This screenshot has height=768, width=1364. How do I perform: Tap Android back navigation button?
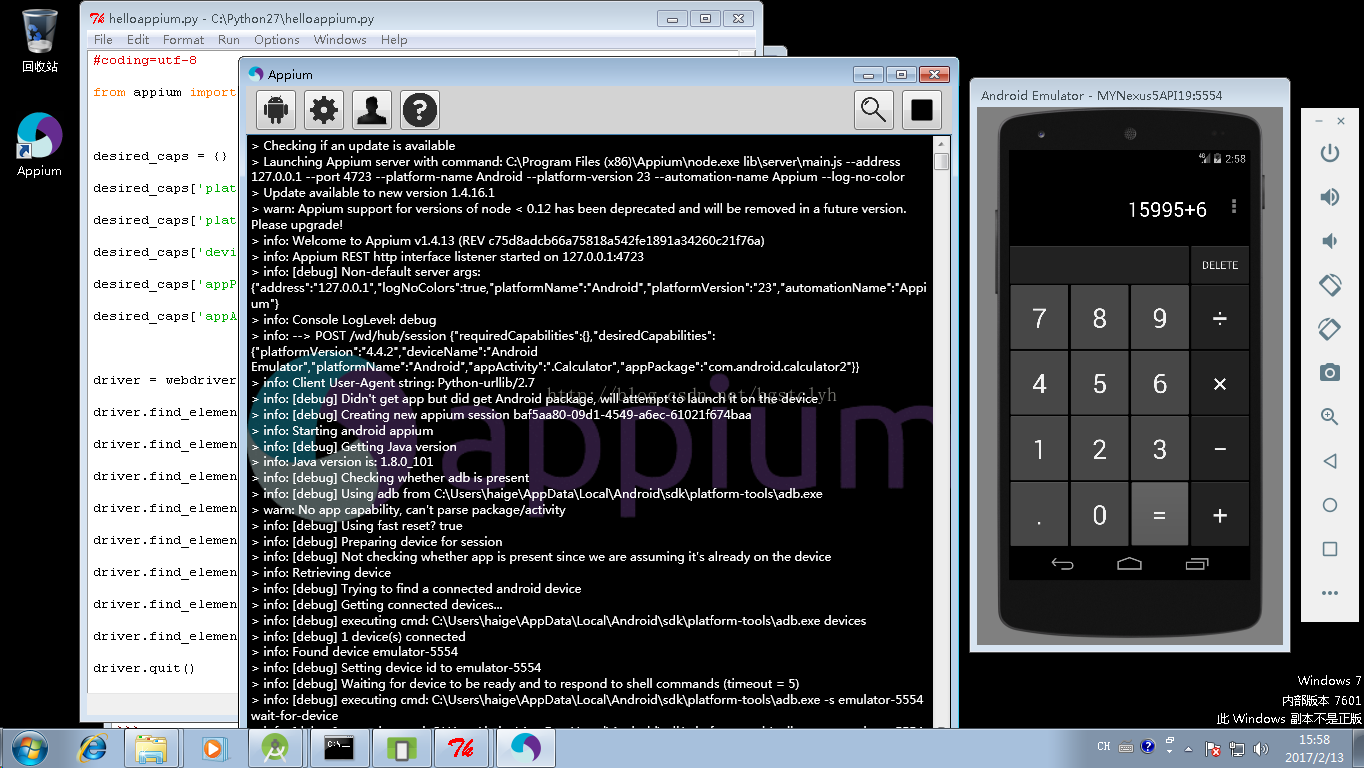click(1062, 564)
